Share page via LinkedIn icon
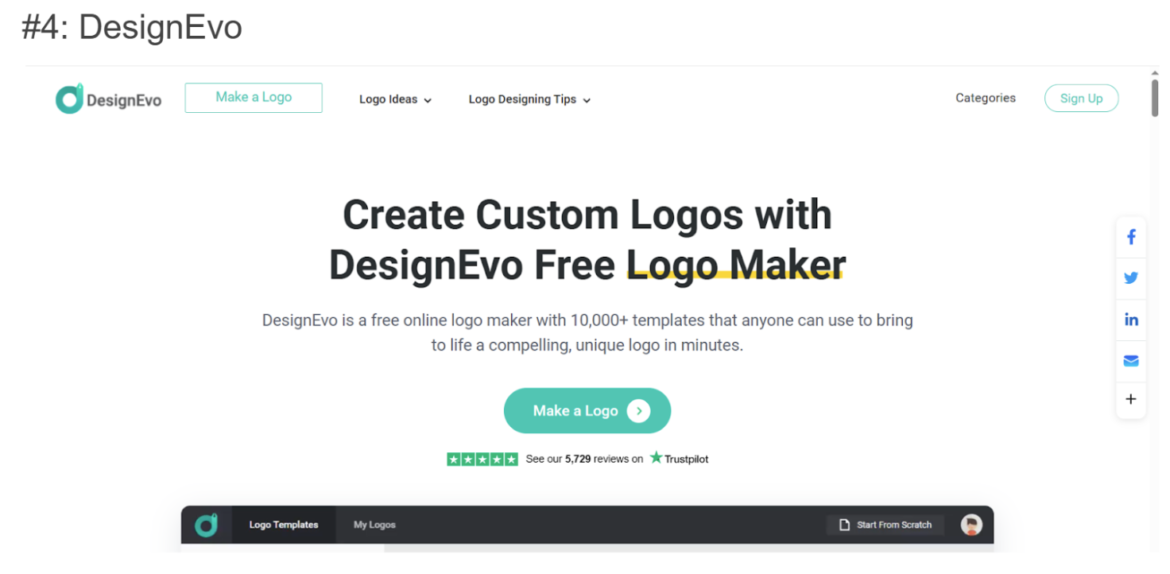Viewport: 1170px width, 574px height. click(x=1131, y=319)
